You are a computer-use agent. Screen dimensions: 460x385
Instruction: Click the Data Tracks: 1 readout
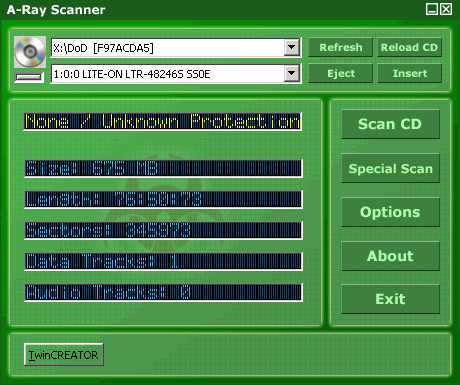pos(163,261)
